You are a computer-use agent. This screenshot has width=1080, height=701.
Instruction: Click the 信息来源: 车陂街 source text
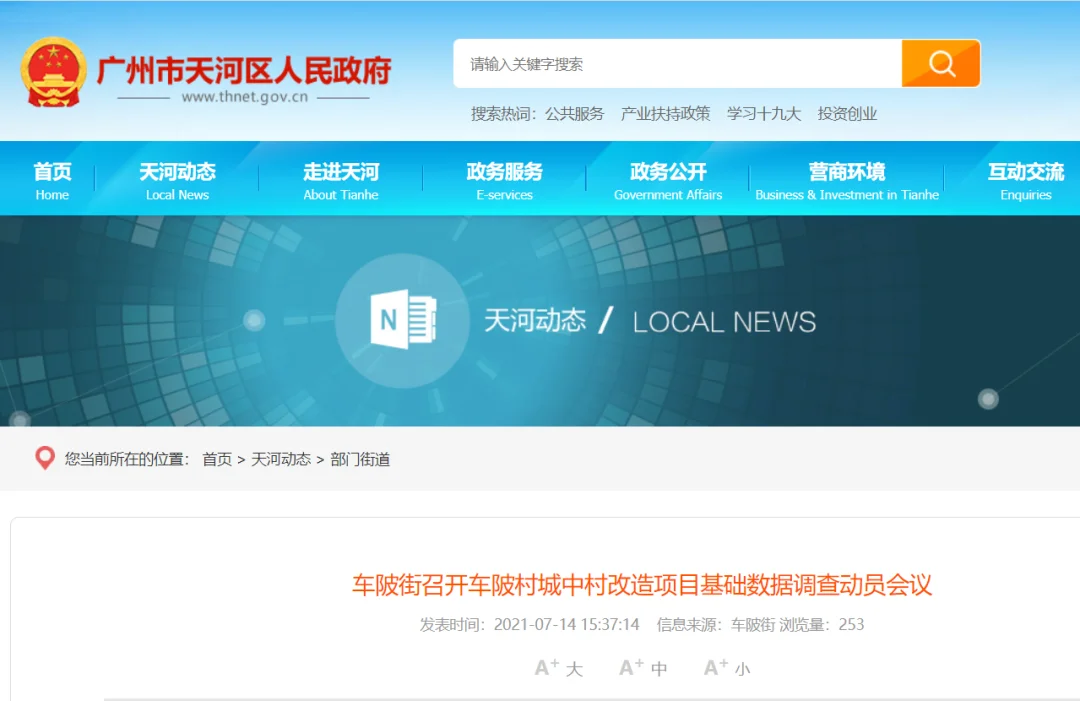(x=716, y=625)
